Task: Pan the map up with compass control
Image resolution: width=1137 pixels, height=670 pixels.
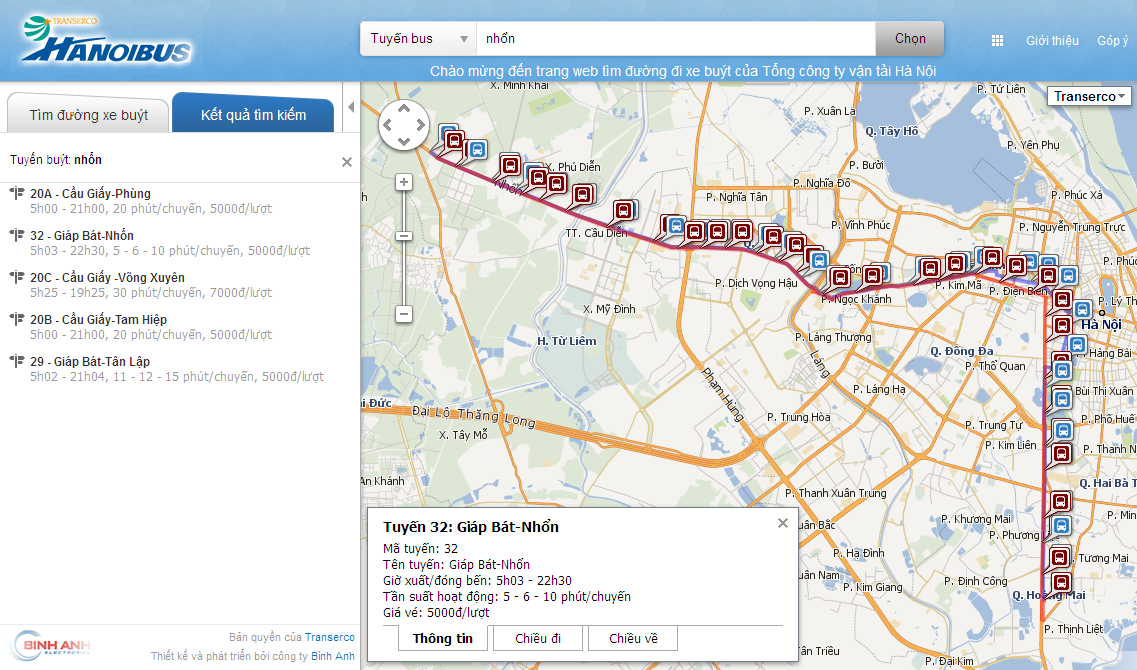Action: pos(404,109)
